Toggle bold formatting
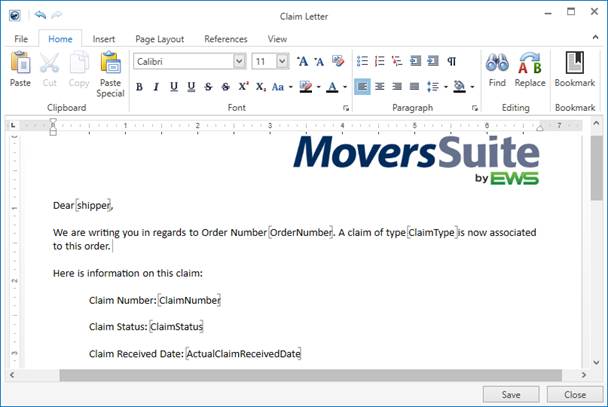 [139, 87]
